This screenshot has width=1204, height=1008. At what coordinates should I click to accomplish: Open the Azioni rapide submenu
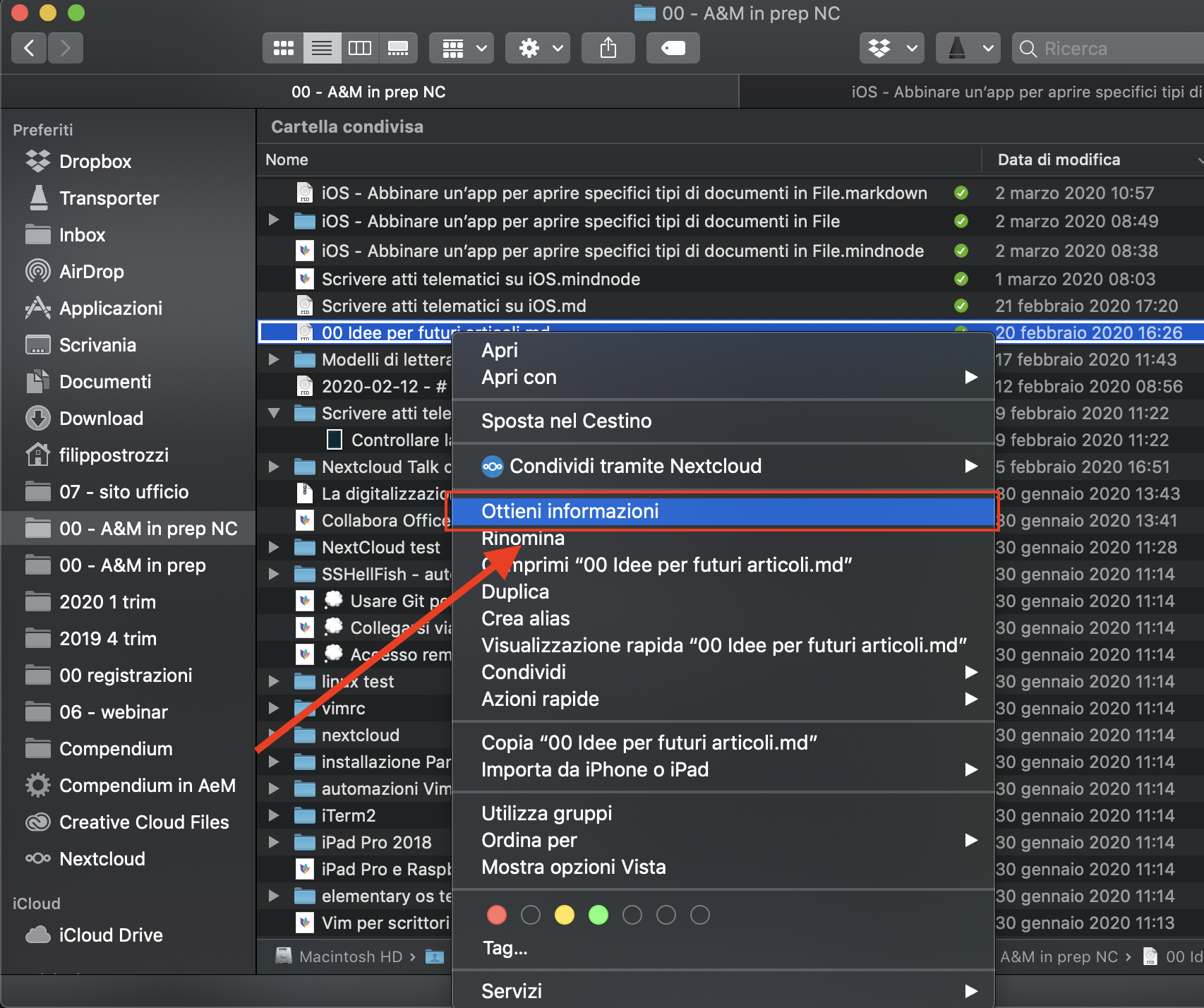pyautogui.click(x=723, y=699)
